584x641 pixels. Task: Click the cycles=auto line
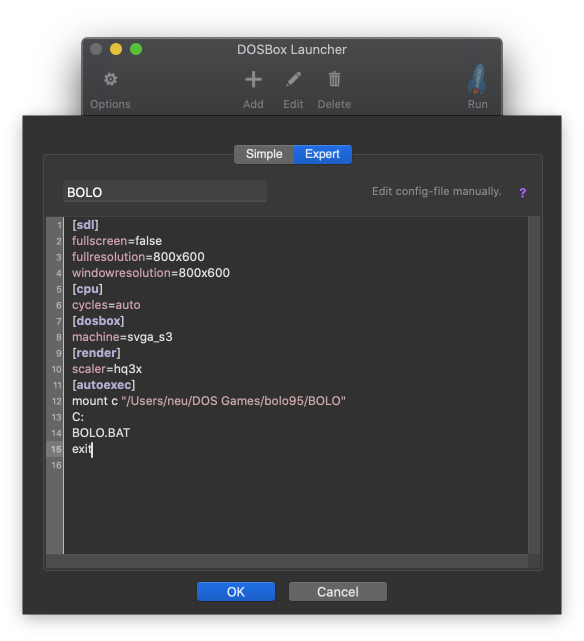pyautogui.click(x=106, y=305)
